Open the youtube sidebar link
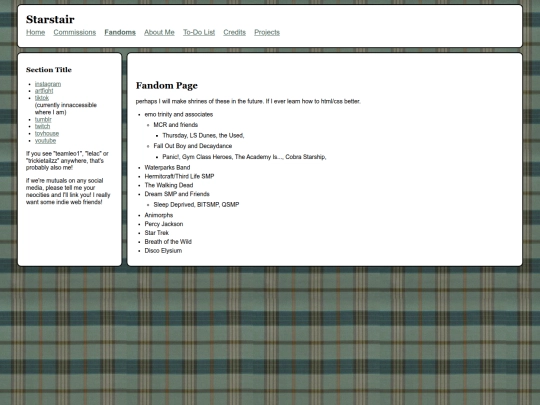The height and width of the screenshot is (405, 540). 45,141
